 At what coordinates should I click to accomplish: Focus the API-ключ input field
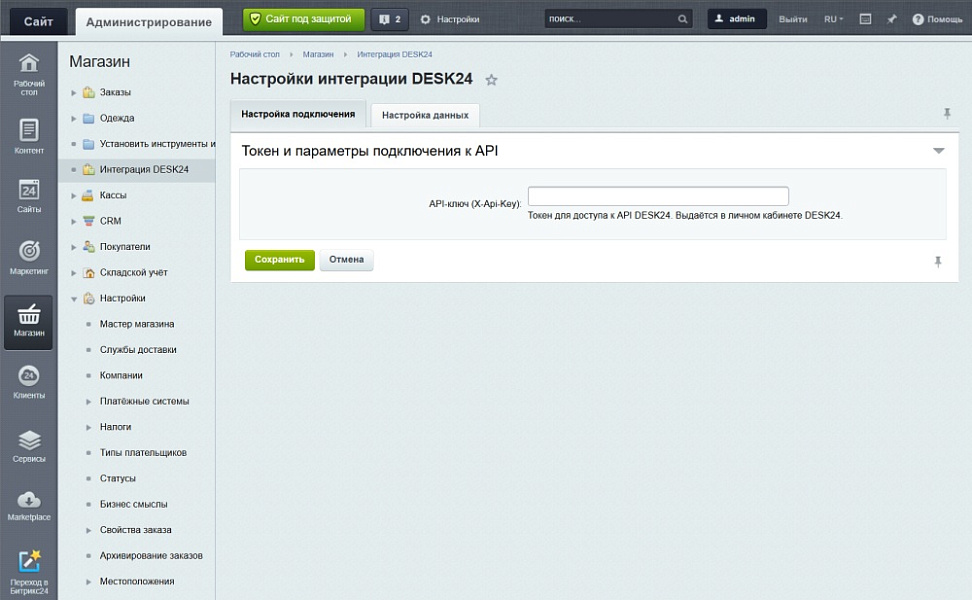pyautogui.click(x=658, y=197)
